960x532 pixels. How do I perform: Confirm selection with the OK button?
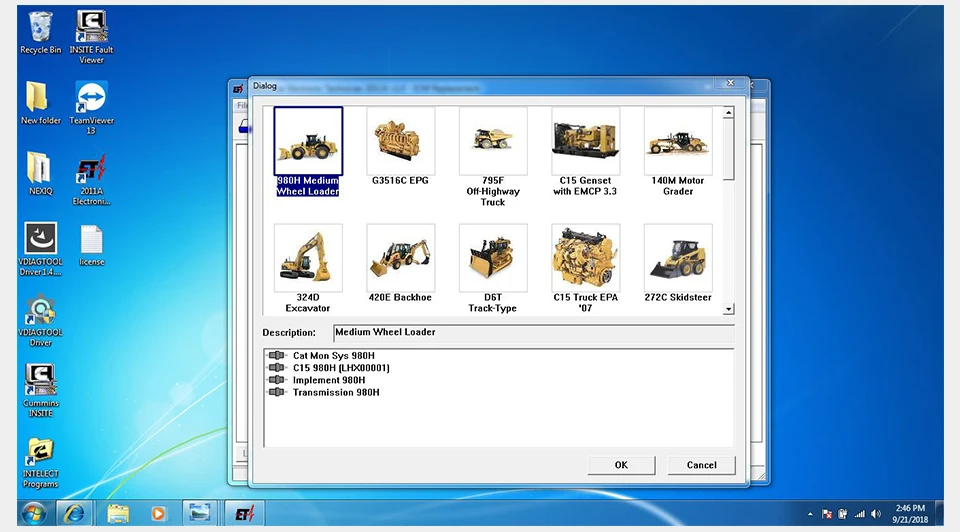(621, 465)
